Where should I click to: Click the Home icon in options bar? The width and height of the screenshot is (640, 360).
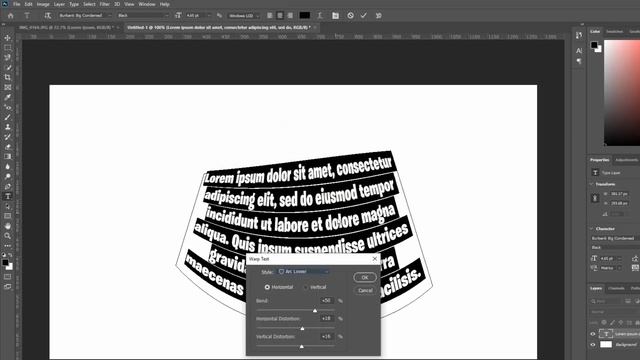pyautogui.click(x=11, y=16)
